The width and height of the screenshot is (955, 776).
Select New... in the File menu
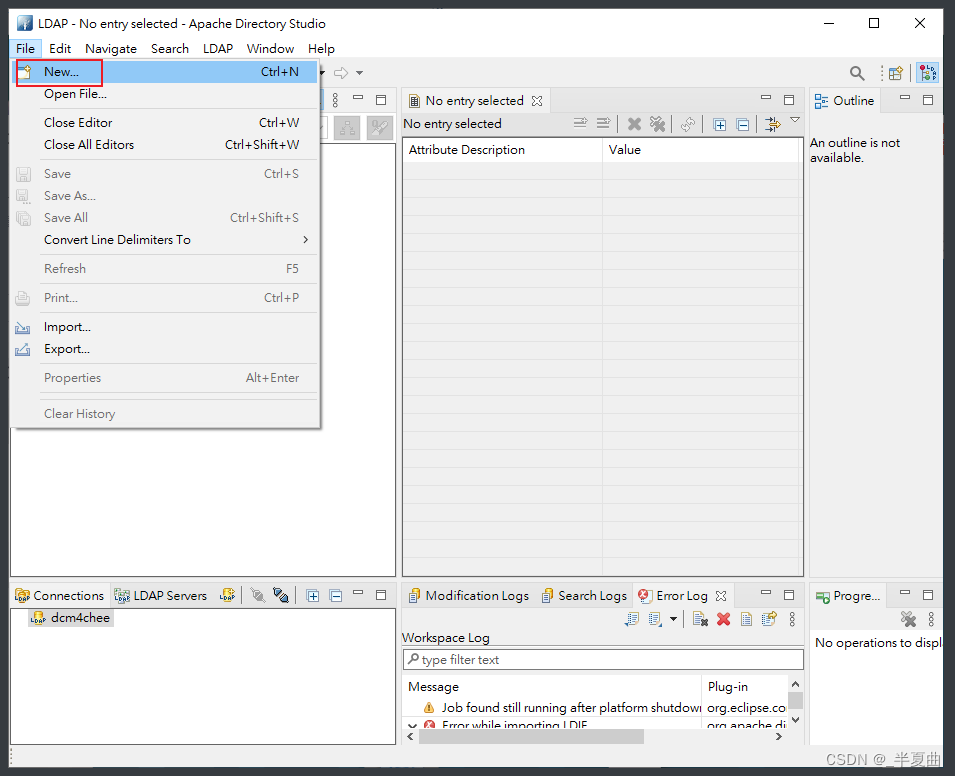point(165,72)
